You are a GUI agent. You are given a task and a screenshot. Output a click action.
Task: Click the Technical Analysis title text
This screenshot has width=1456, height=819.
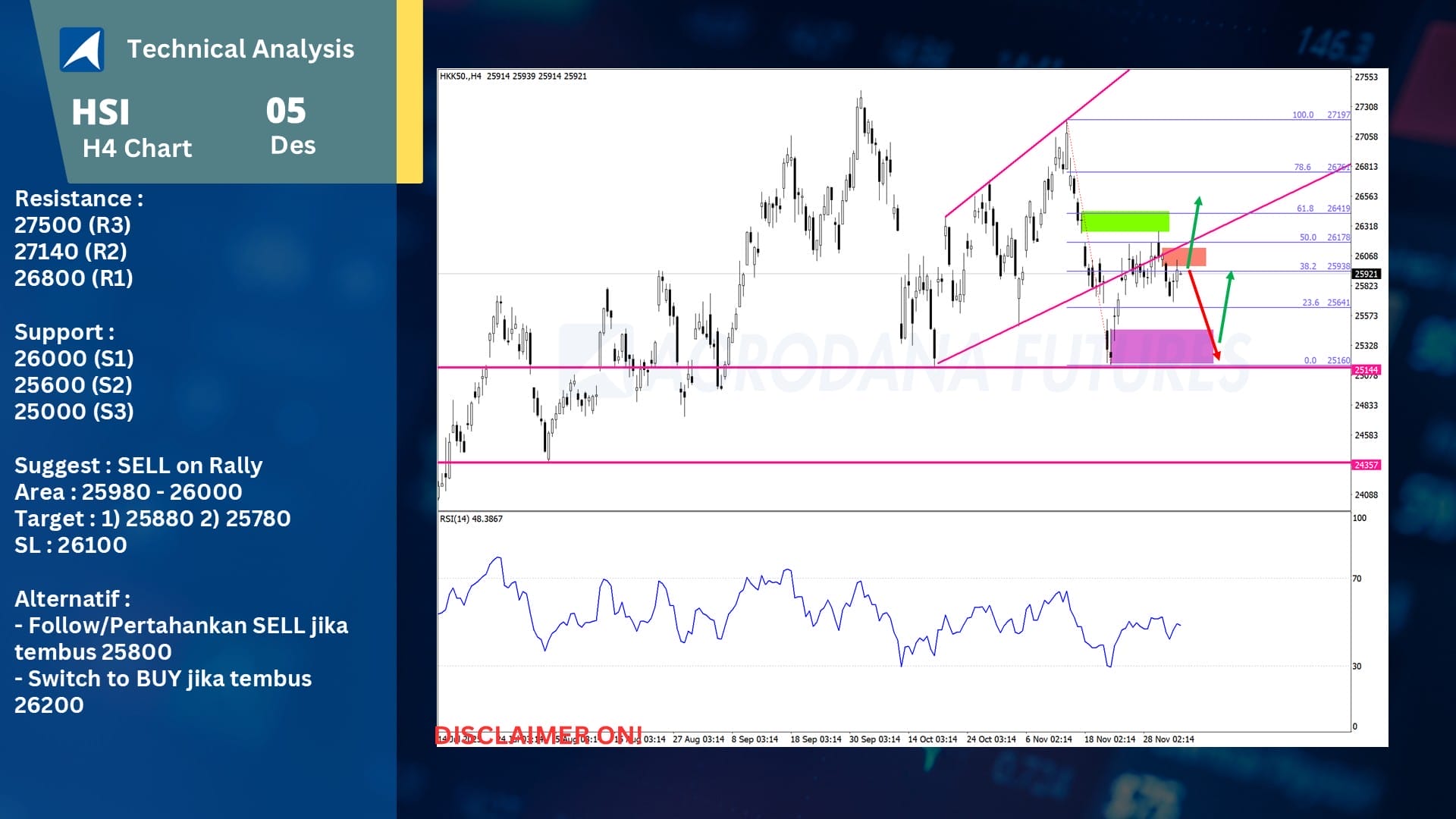click(240, 49)
